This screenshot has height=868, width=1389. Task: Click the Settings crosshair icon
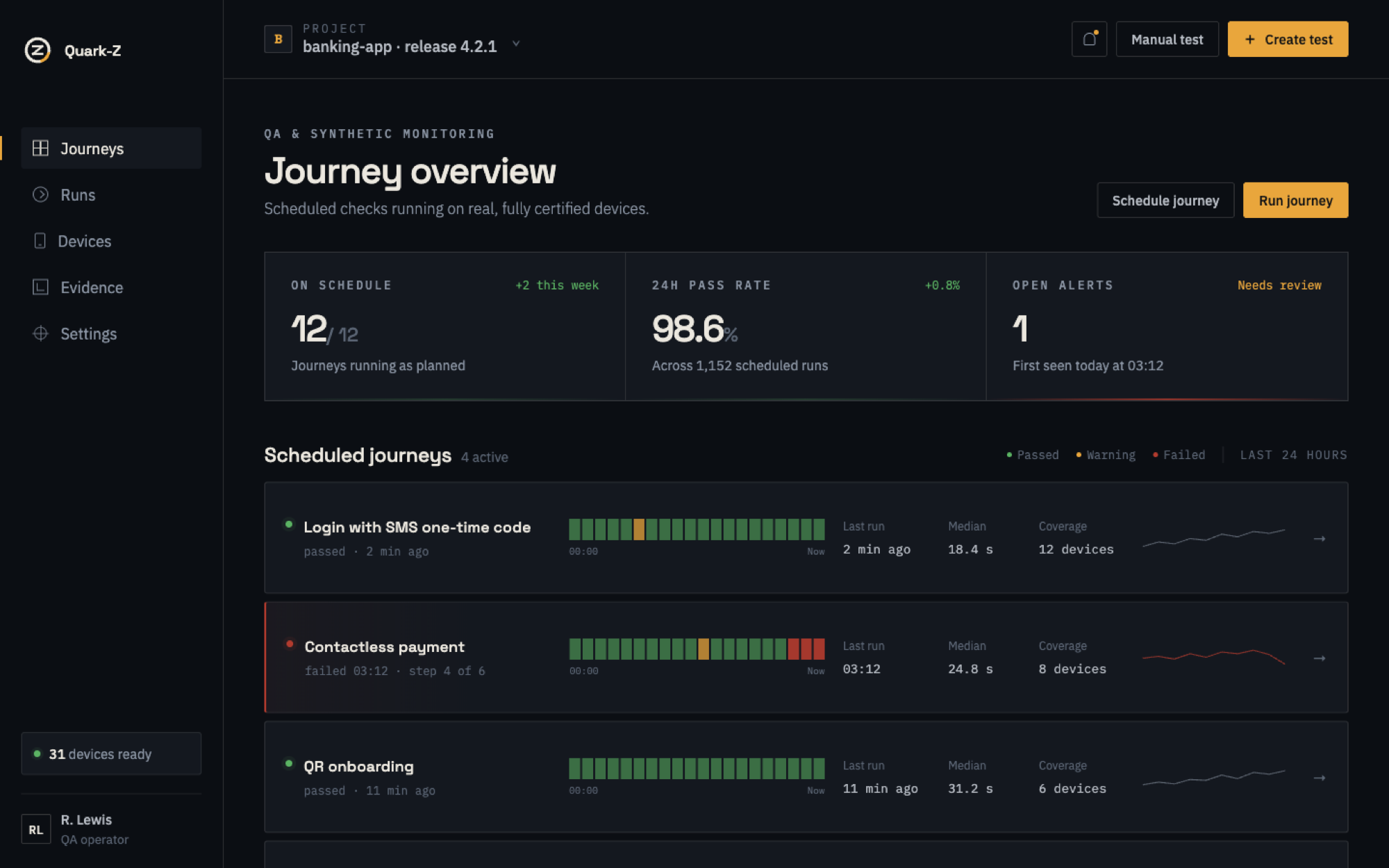tap(40, 333)
